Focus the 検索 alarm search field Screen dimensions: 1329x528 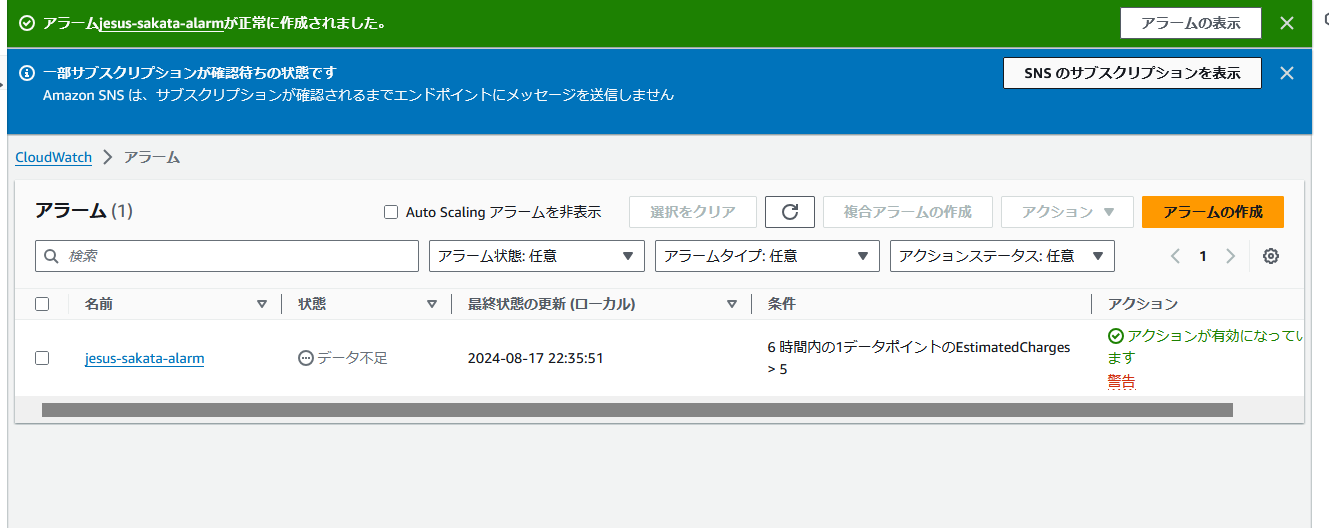227,256
